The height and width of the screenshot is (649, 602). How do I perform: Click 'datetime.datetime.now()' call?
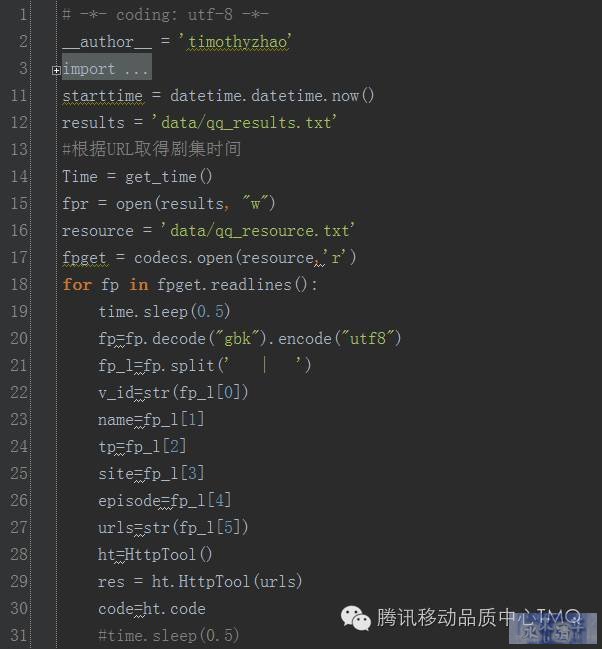(x=272, y=96)
